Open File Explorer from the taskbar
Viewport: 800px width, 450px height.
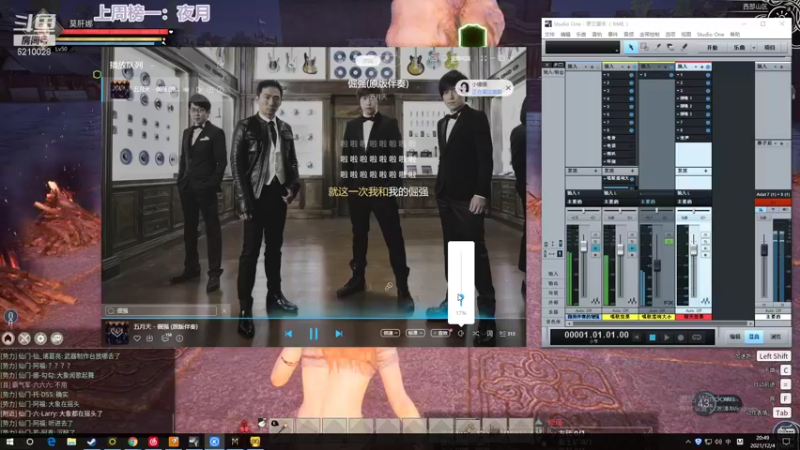tap(71, 442)
